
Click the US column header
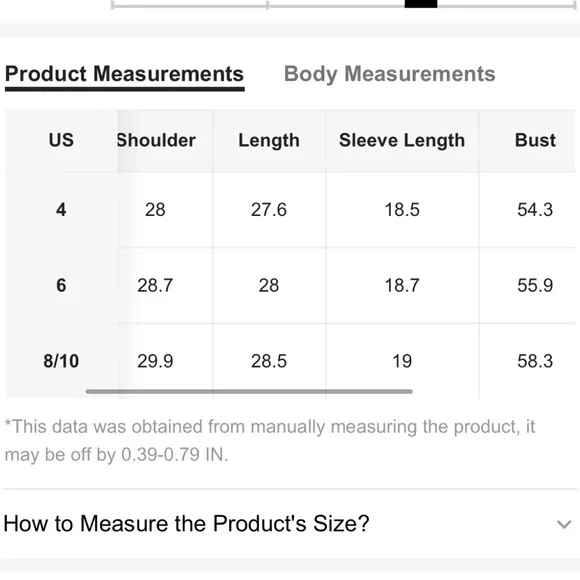coord(61,140)
